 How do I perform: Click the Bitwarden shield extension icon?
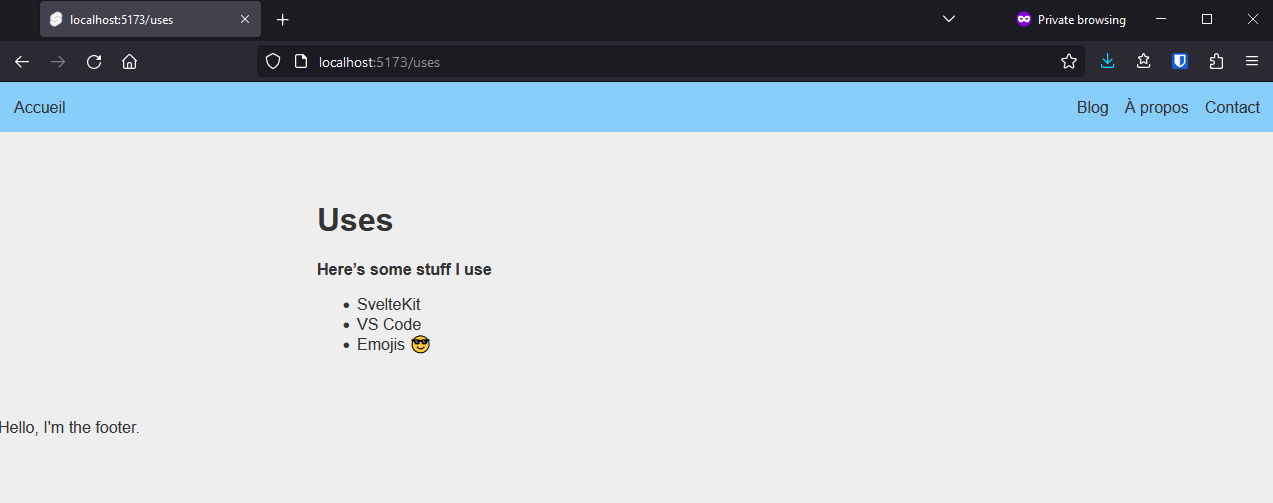click(1180, 62)
